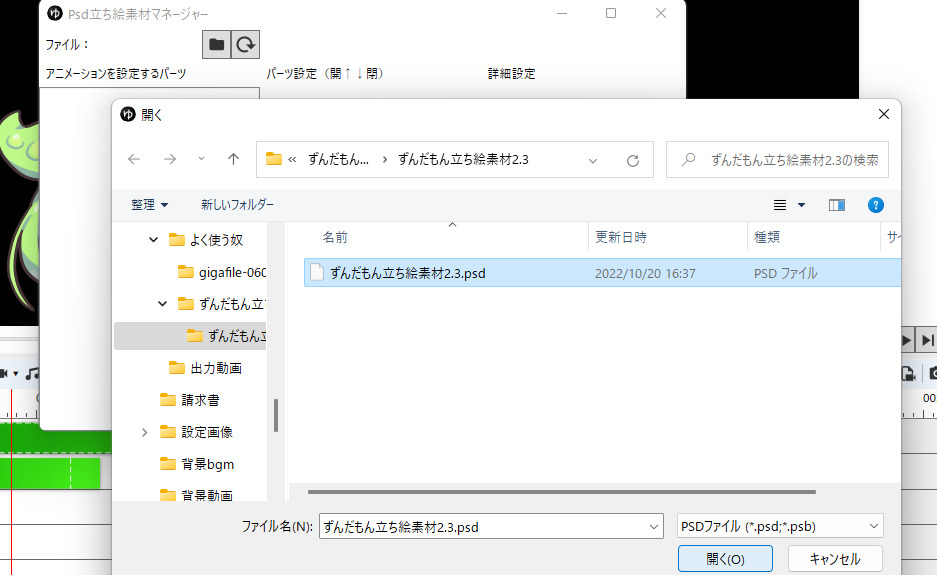Click the キャンセル button

click(x=835, y=559)
